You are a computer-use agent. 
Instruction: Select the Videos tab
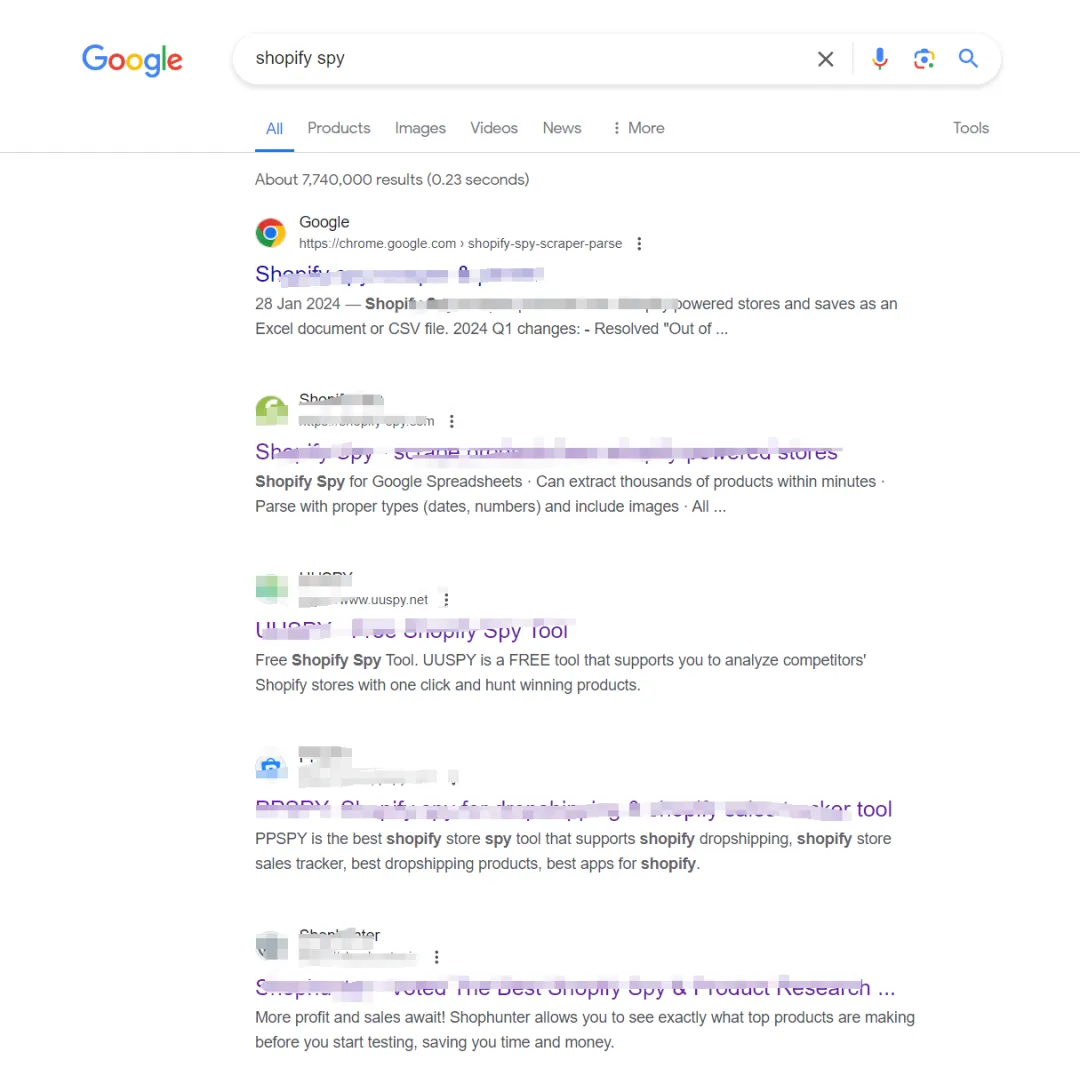pyautogui.click(x=494, y=128)
